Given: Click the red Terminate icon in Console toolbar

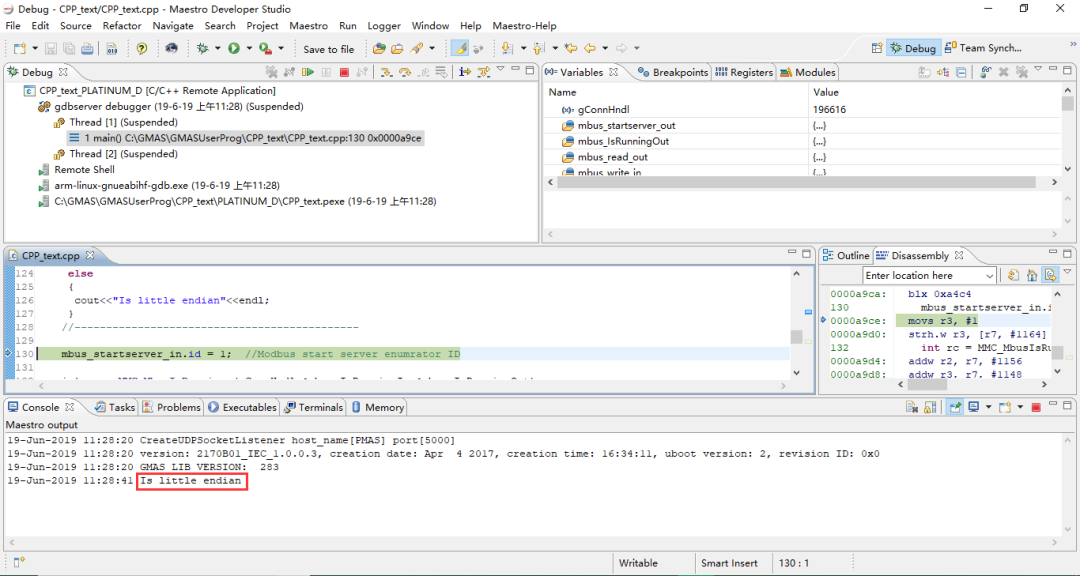Looking at the screenshot, I should click(1036, 407).
